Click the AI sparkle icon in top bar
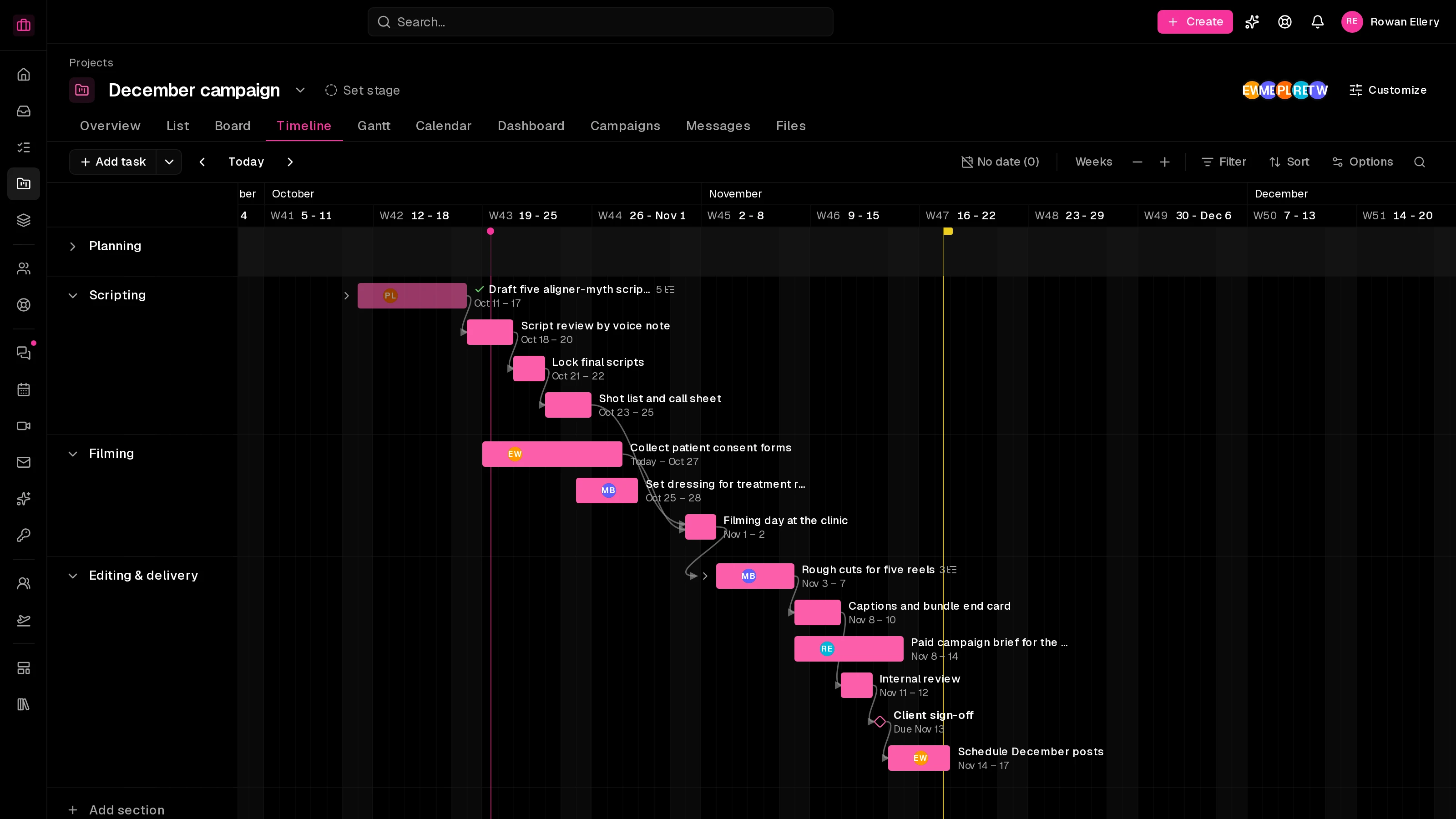 (x=1252, y=21)
